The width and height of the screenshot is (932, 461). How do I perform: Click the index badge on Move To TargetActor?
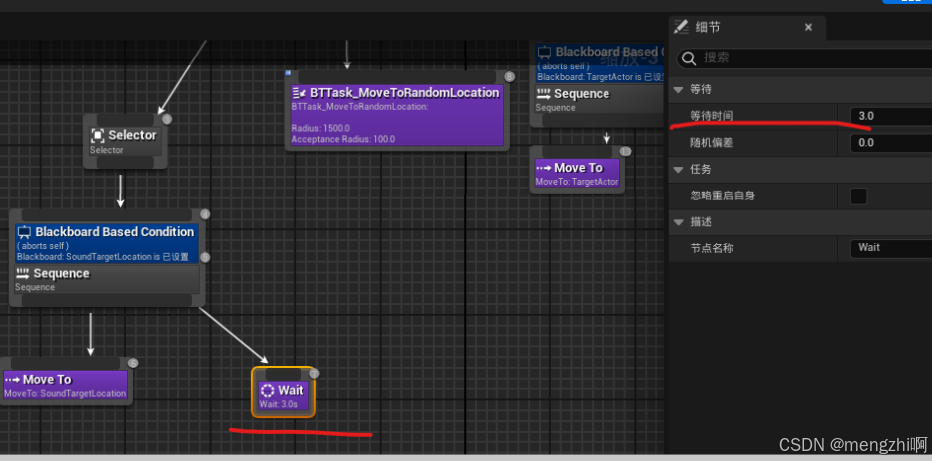(625, 151)
